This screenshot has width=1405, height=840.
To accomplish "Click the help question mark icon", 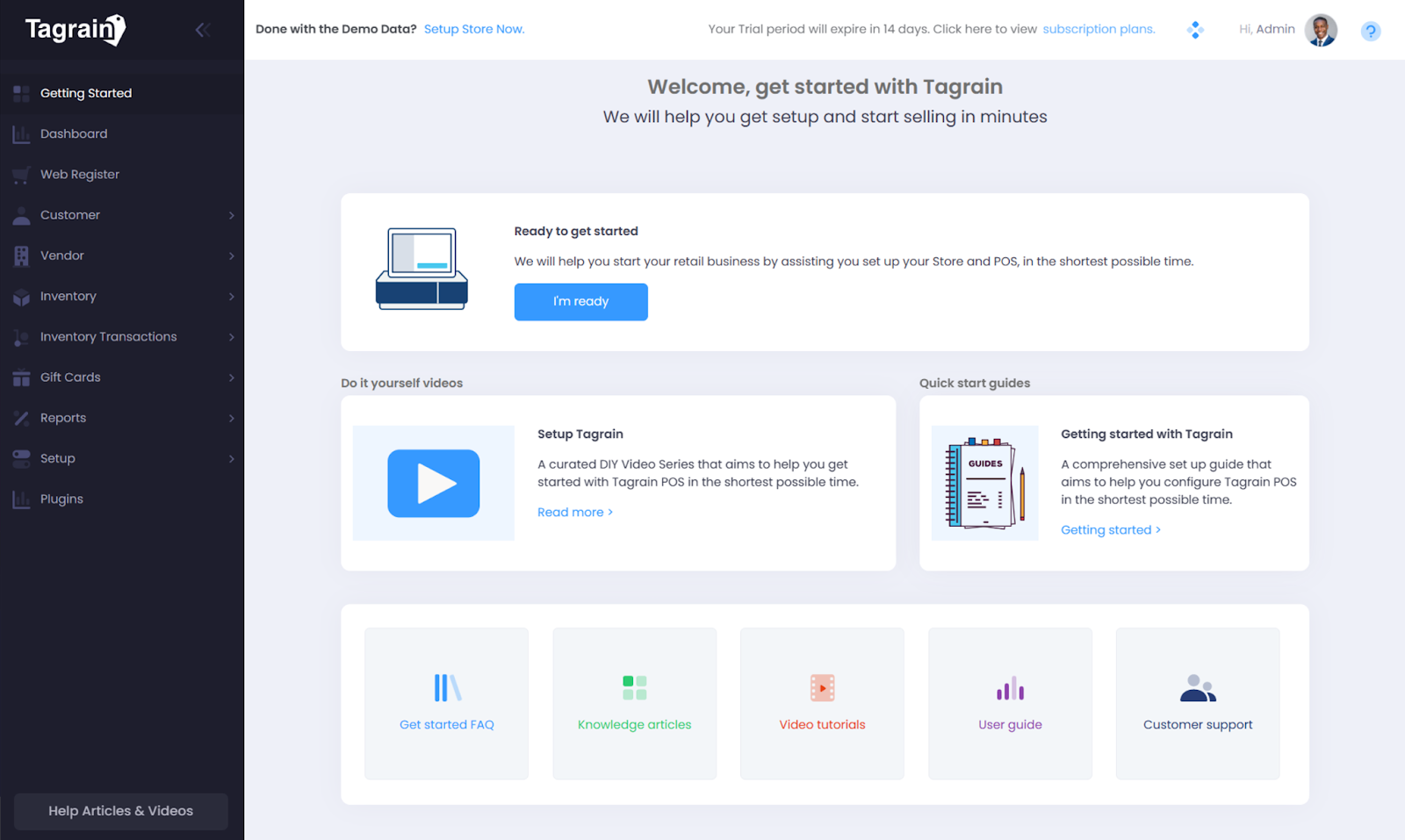I will pyautogui.click(x=1370, y=32).
